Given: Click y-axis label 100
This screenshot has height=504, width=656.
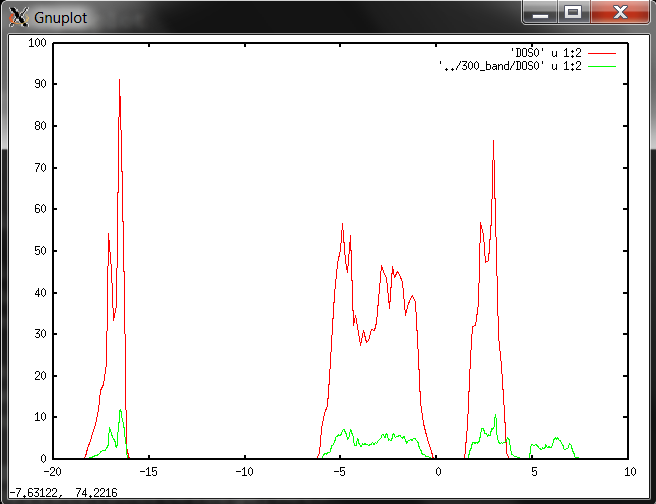Looking at the screenshot, I should tap(37, 43).
